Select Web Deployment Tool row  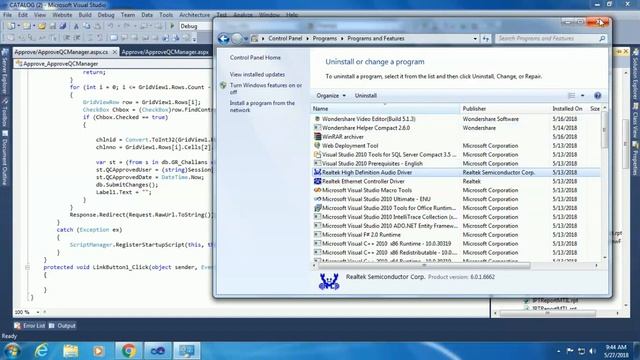click(x=456, y=146)
